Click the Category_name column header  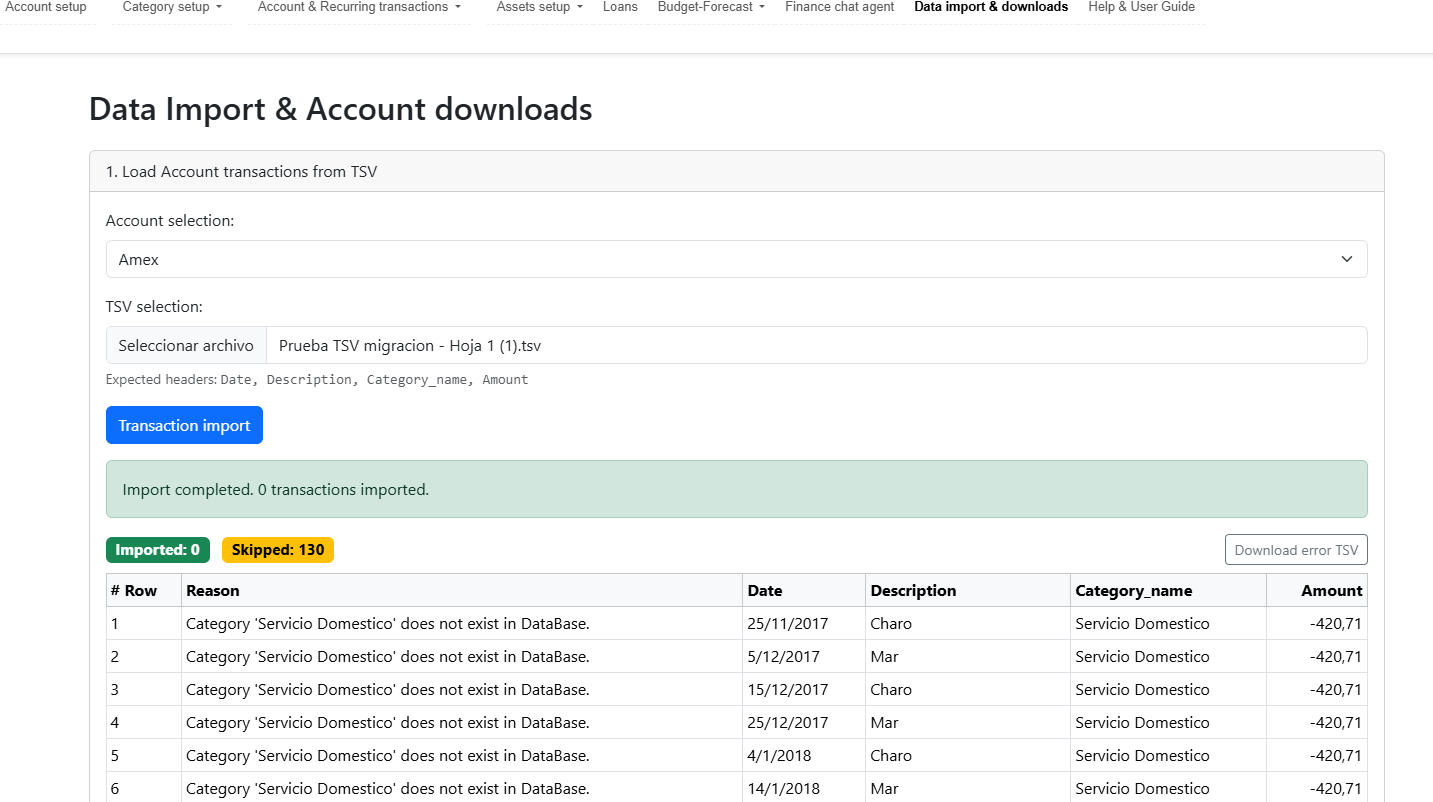pos(1168,590)
